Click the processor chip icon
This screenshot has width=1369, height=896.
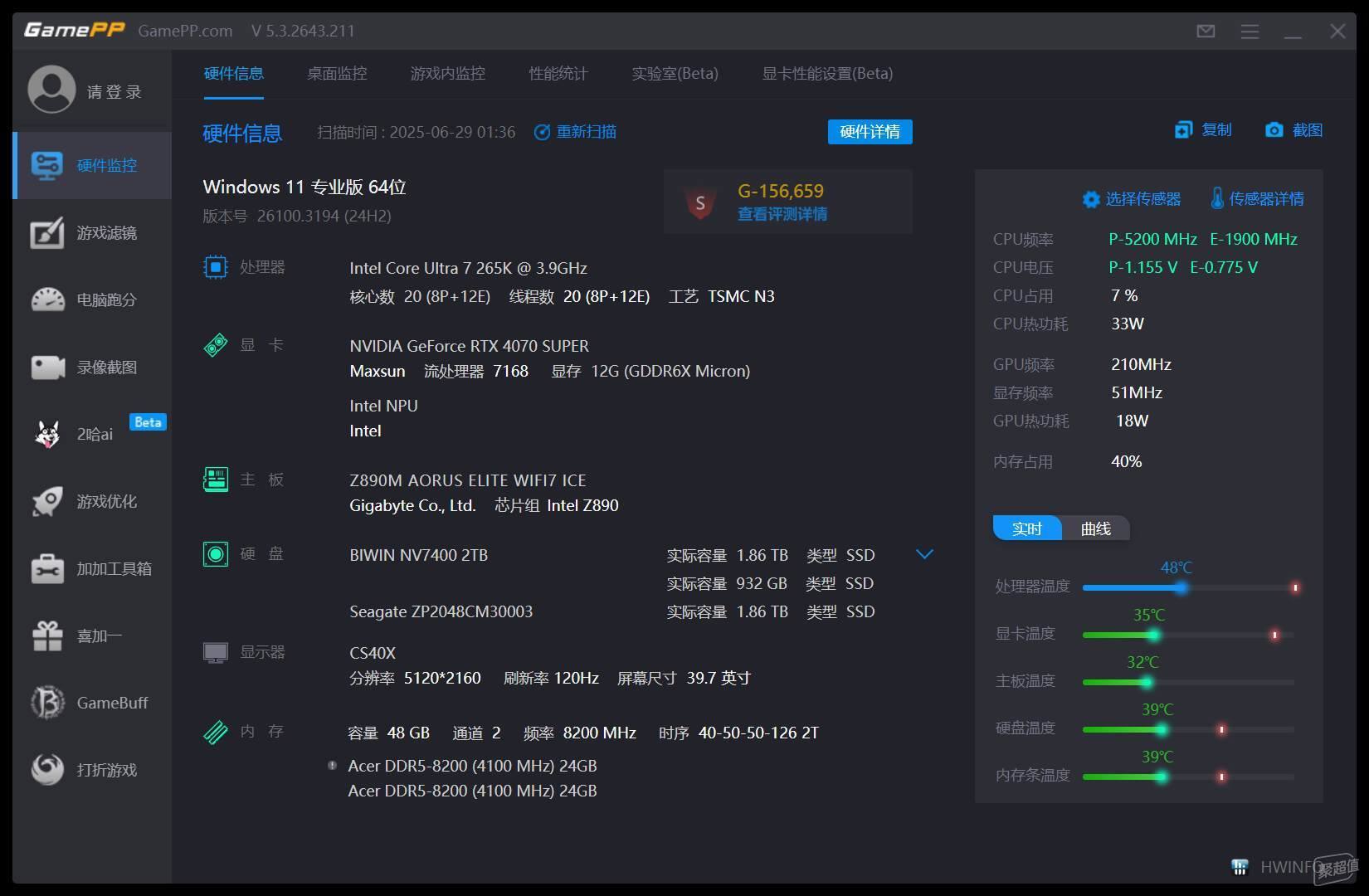coord(216,267)
